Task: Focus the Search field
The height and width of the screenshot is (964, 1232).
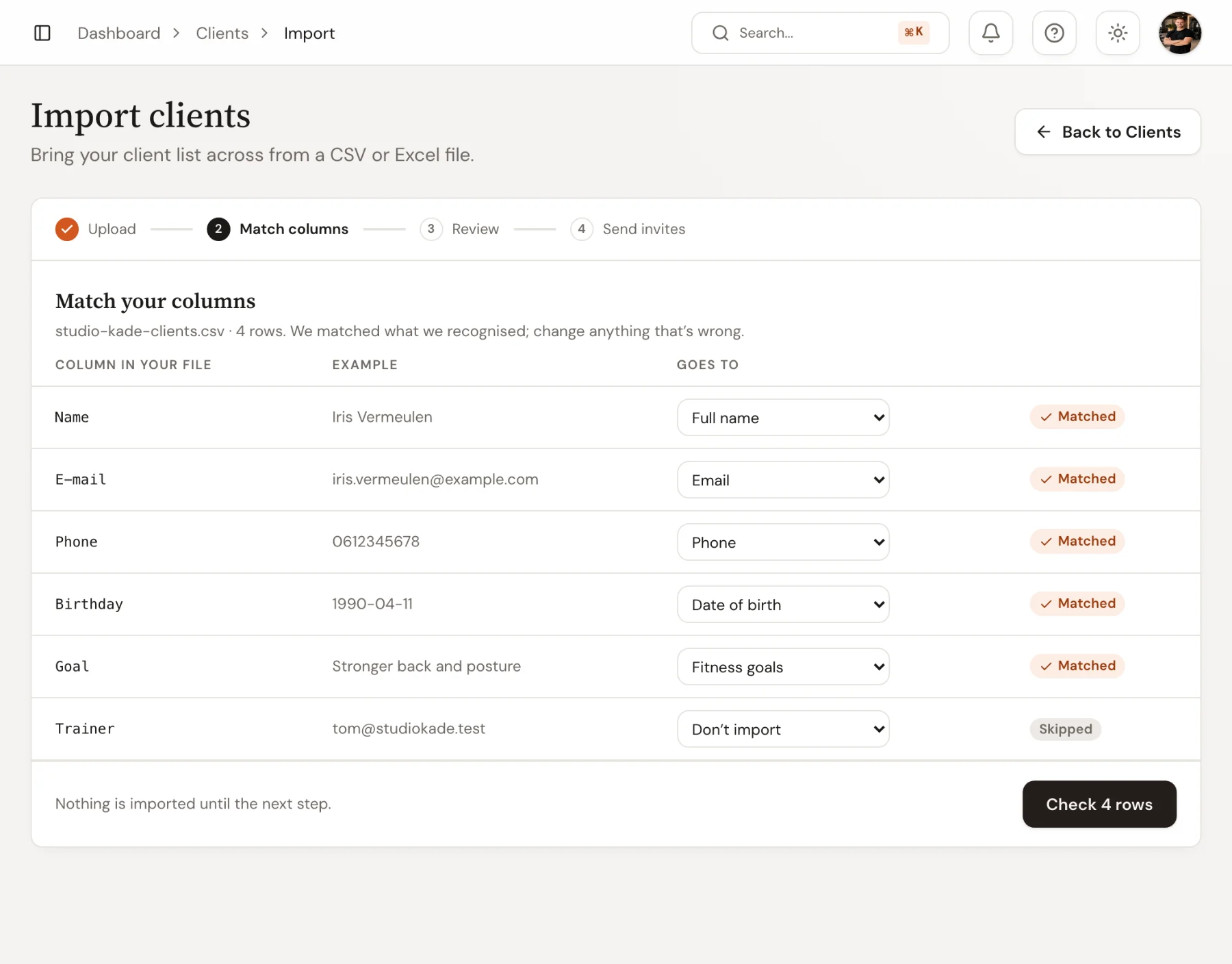Action: click(820, 33)
